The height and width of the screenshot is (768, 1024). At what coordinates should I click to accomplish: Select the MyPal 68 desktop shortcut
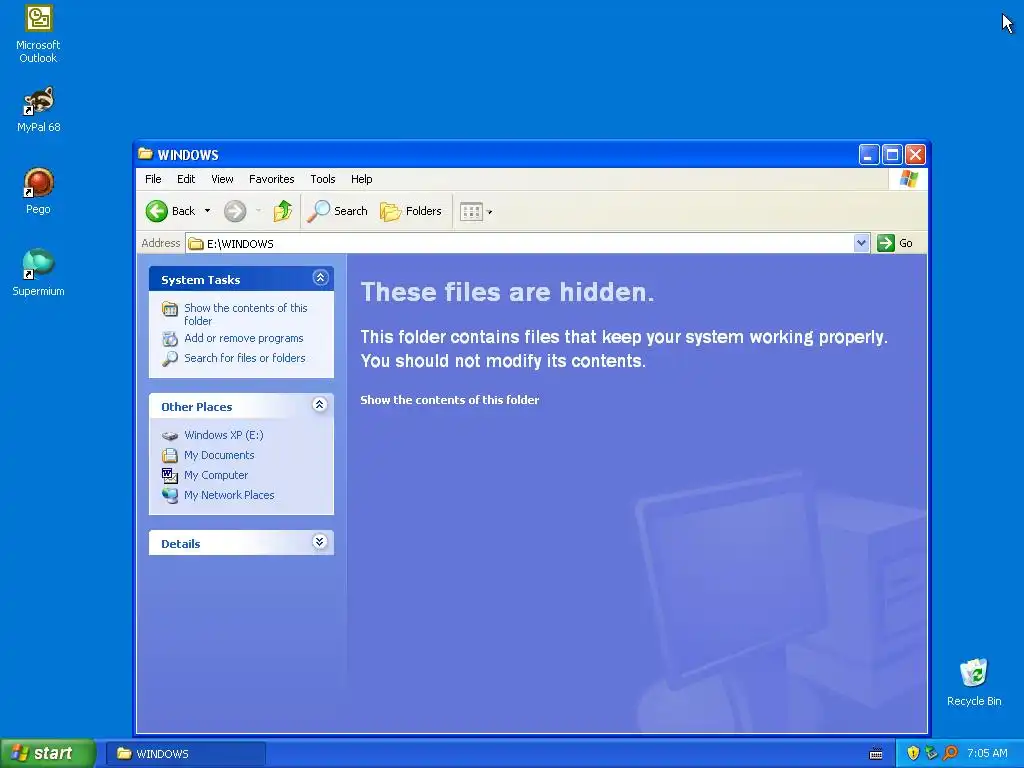click(39, 110)
